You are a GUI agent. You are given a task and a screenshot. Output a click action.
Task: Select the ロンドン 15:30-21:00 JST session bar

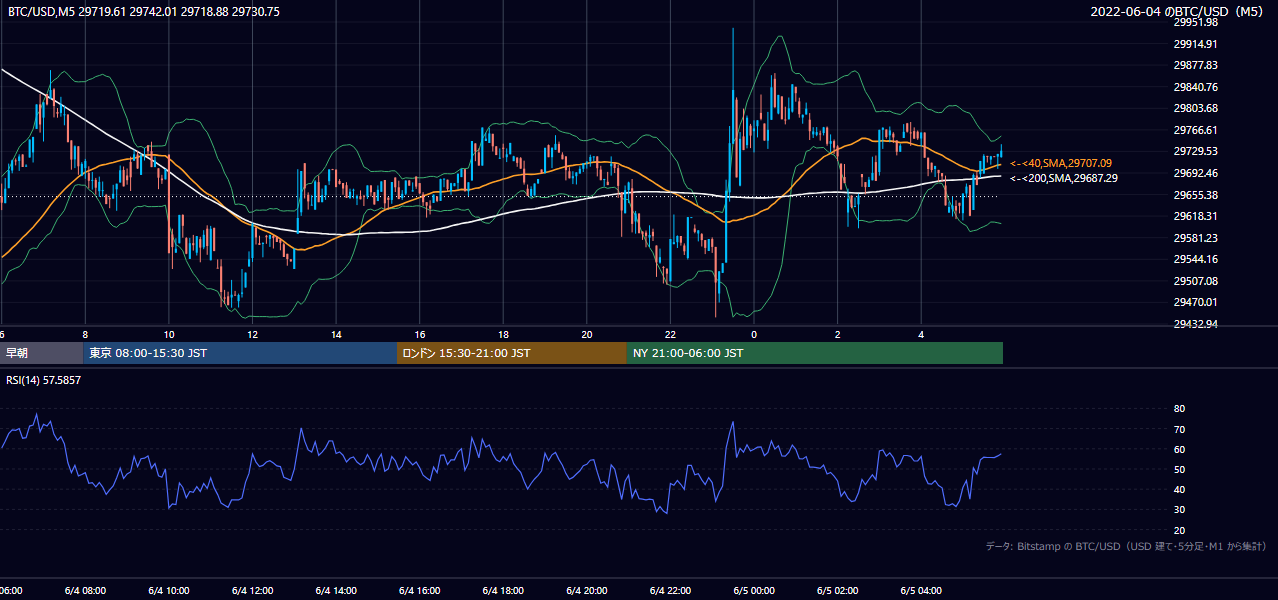coord(512,353)
